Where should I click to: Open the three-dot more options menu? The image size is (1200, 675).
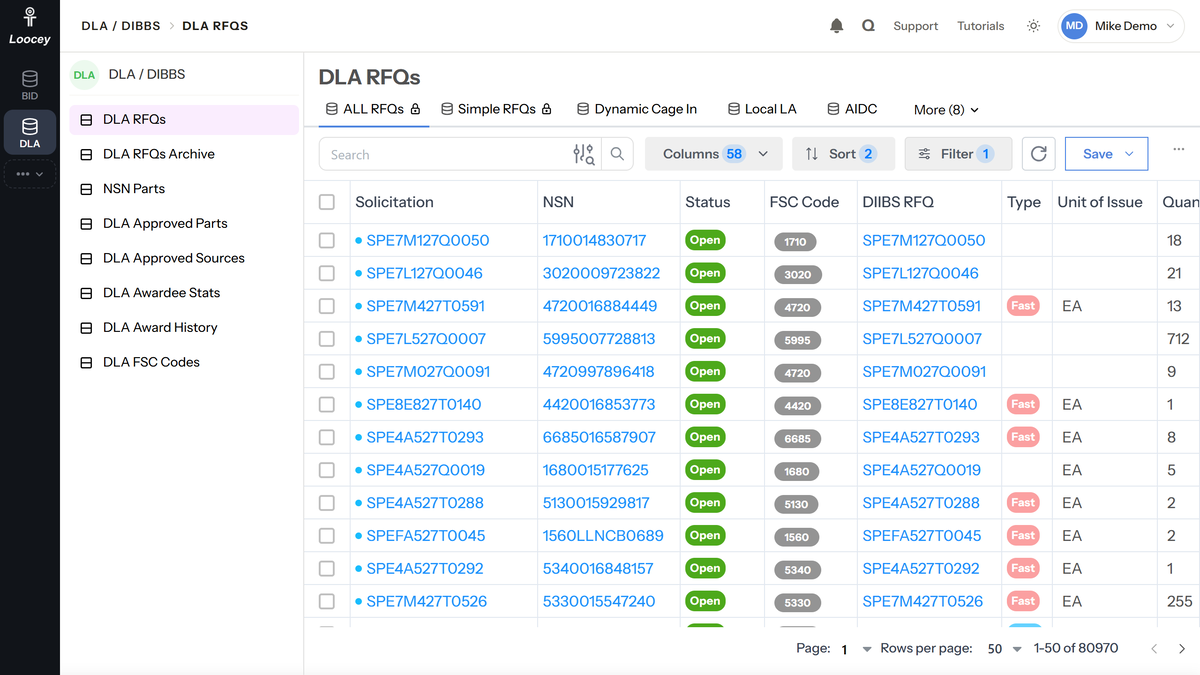[1179, 150]
